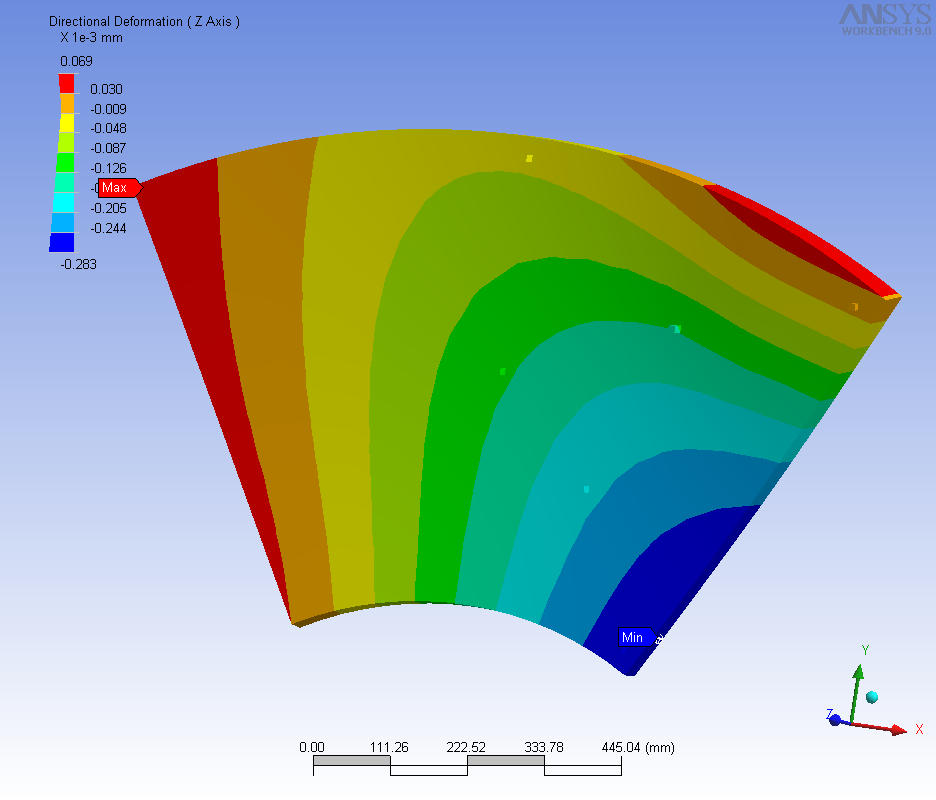The height and width of the screenshot is (800, 936).
Task: Pick the yellow legend color band
Action: tap(66, 122)
